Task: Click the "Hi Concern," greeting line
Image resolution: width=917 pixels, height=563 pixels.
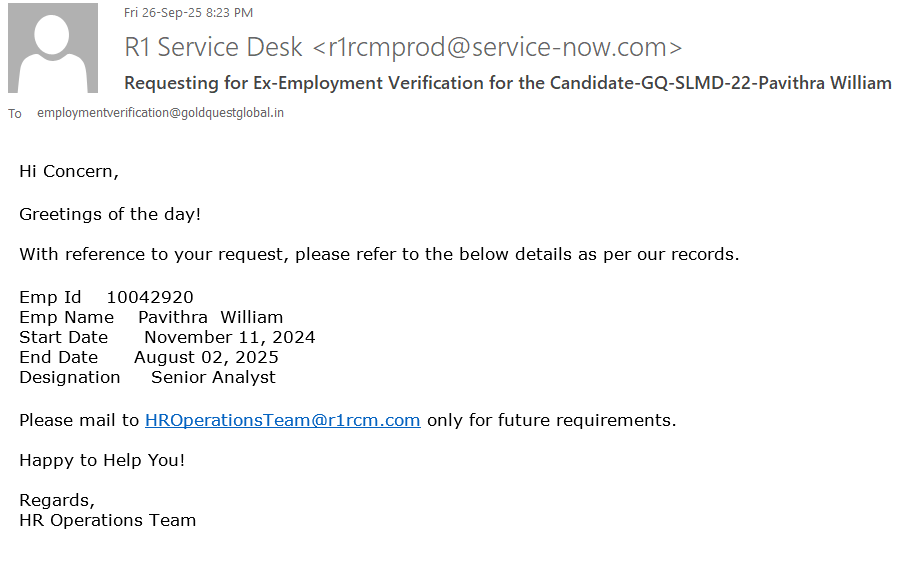Action: [x=69, y=171]
